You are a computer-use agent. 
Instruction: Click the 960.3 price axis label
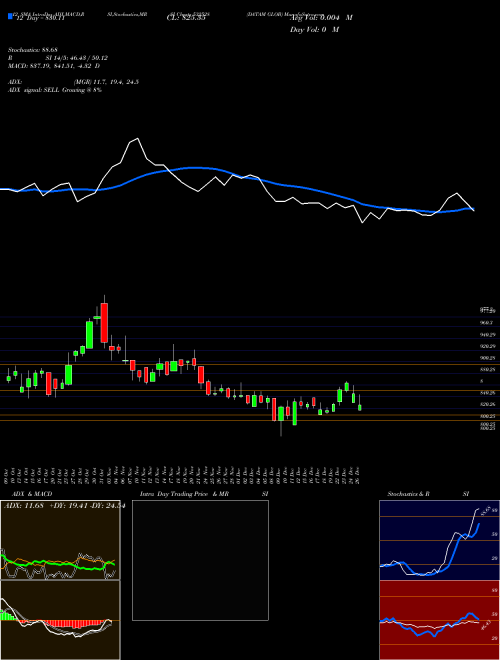(x=486, y=323)
